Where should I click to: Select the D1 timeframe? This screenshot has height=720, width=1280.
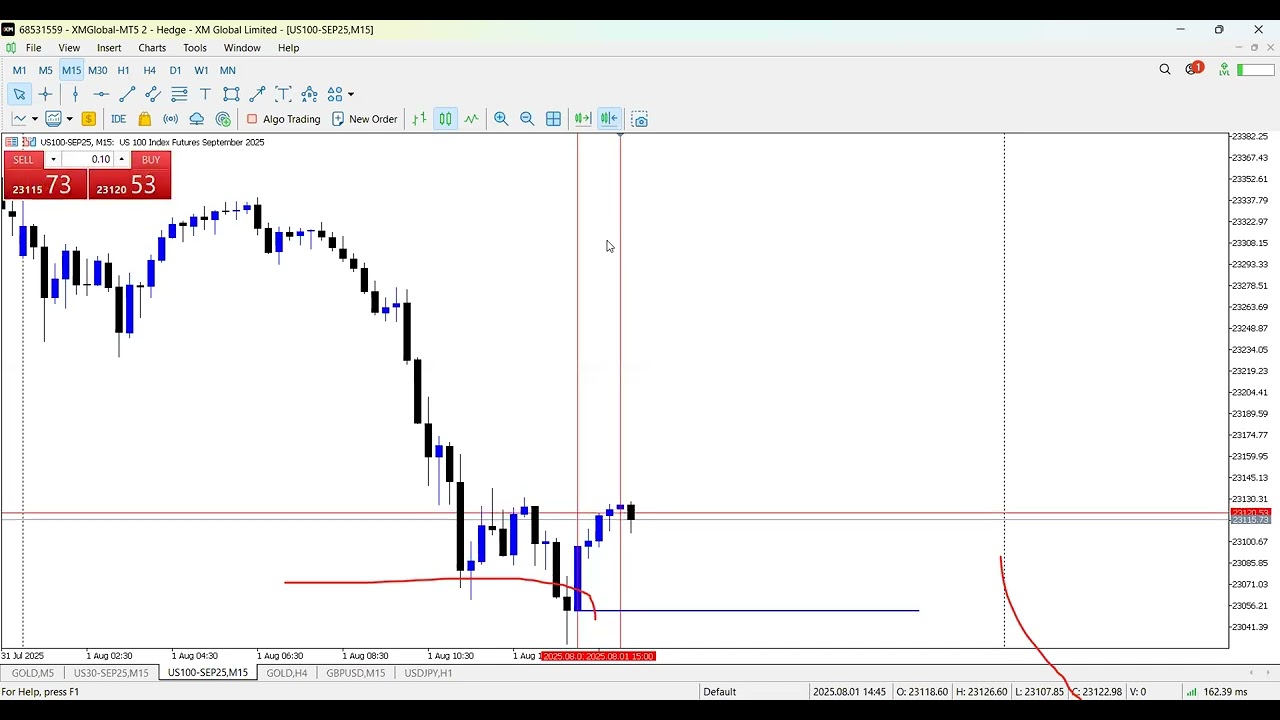coord(175,70)
